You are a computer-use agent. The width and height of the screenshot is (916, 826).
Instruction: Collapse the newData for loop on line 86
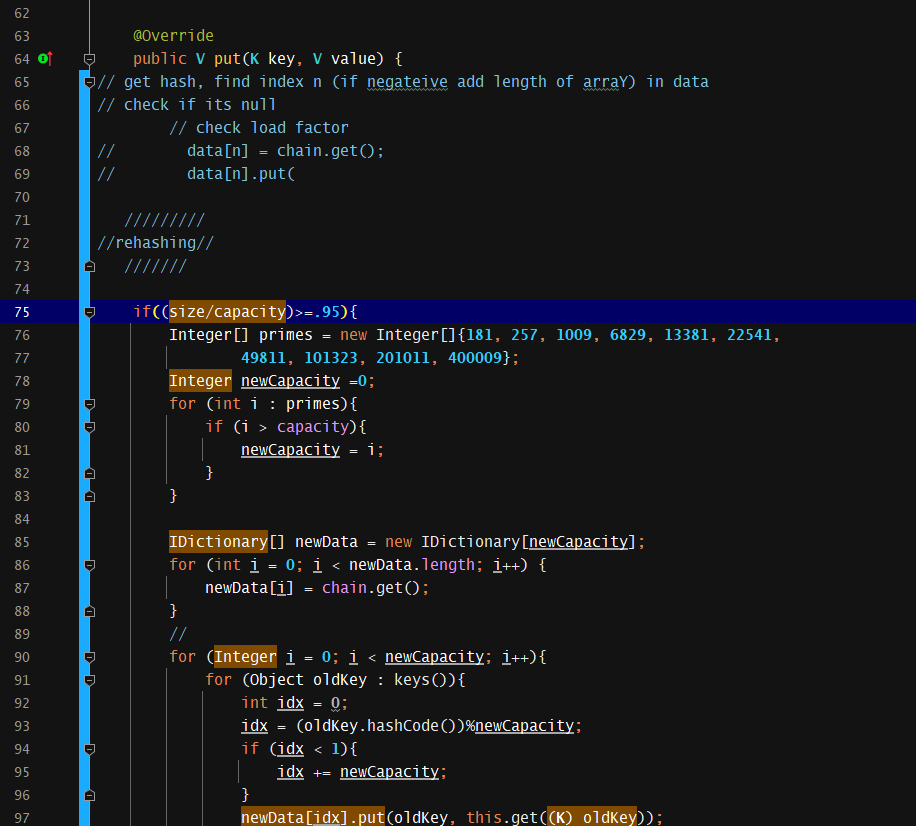click(89, 565)
